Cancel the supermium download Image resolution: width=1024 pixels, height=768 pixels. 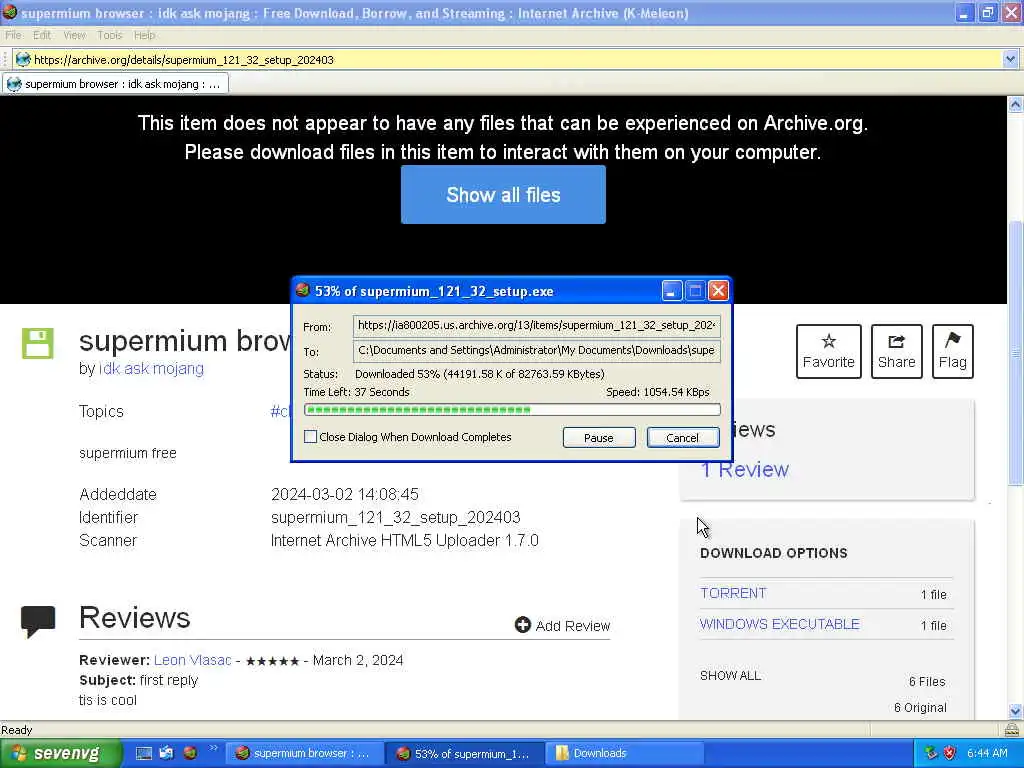point(682,438)
